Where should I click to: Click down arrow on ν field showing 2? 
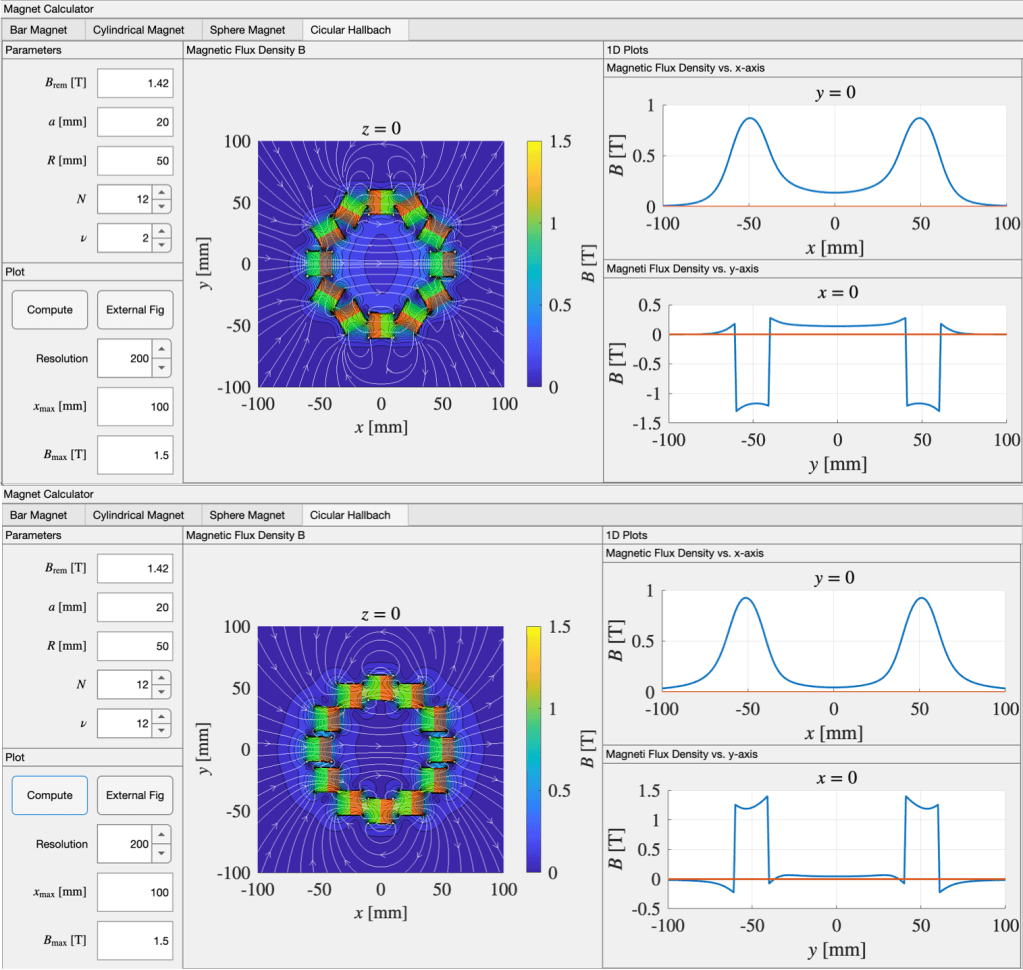(162, 244)
